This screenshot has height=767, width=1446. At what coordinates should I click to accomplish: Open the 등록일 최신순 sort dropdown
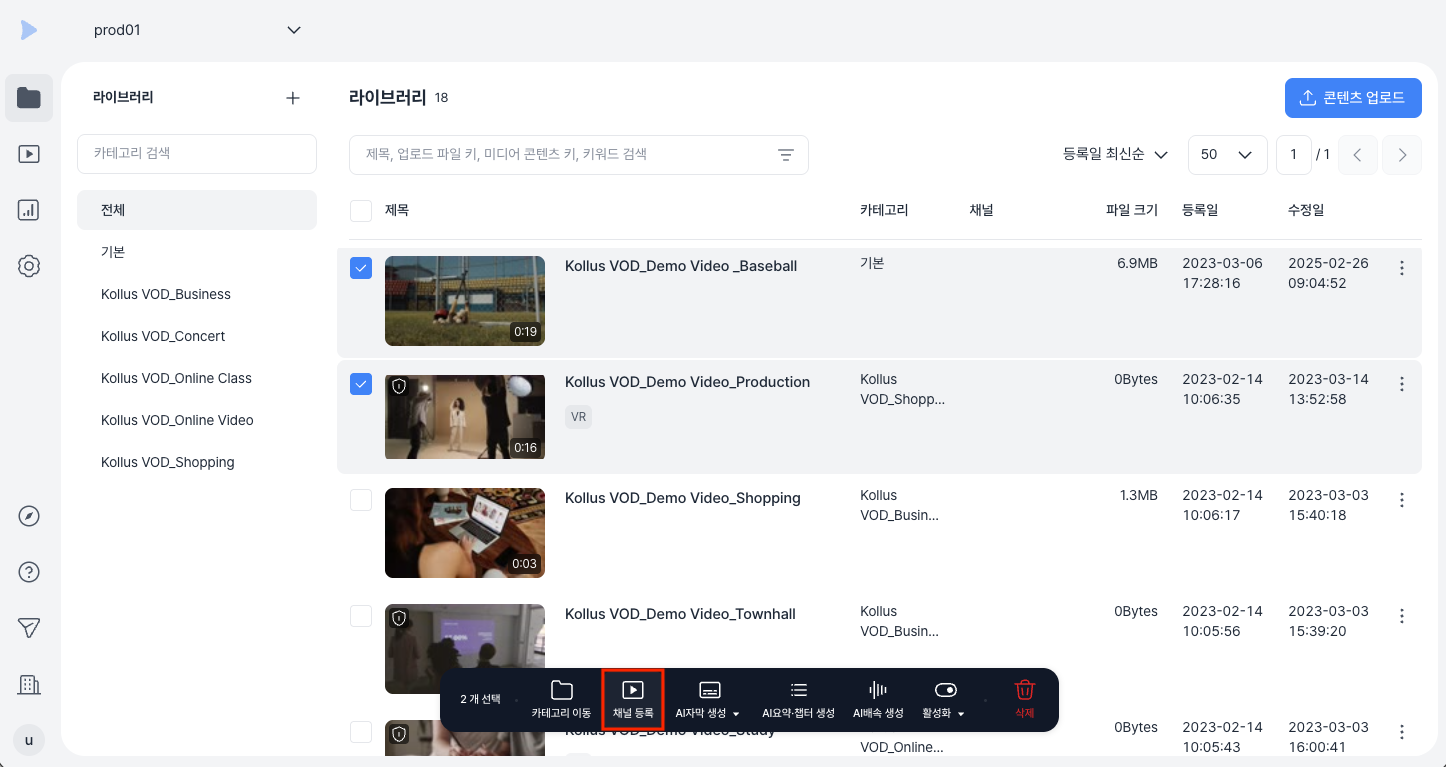[1116, 155]
